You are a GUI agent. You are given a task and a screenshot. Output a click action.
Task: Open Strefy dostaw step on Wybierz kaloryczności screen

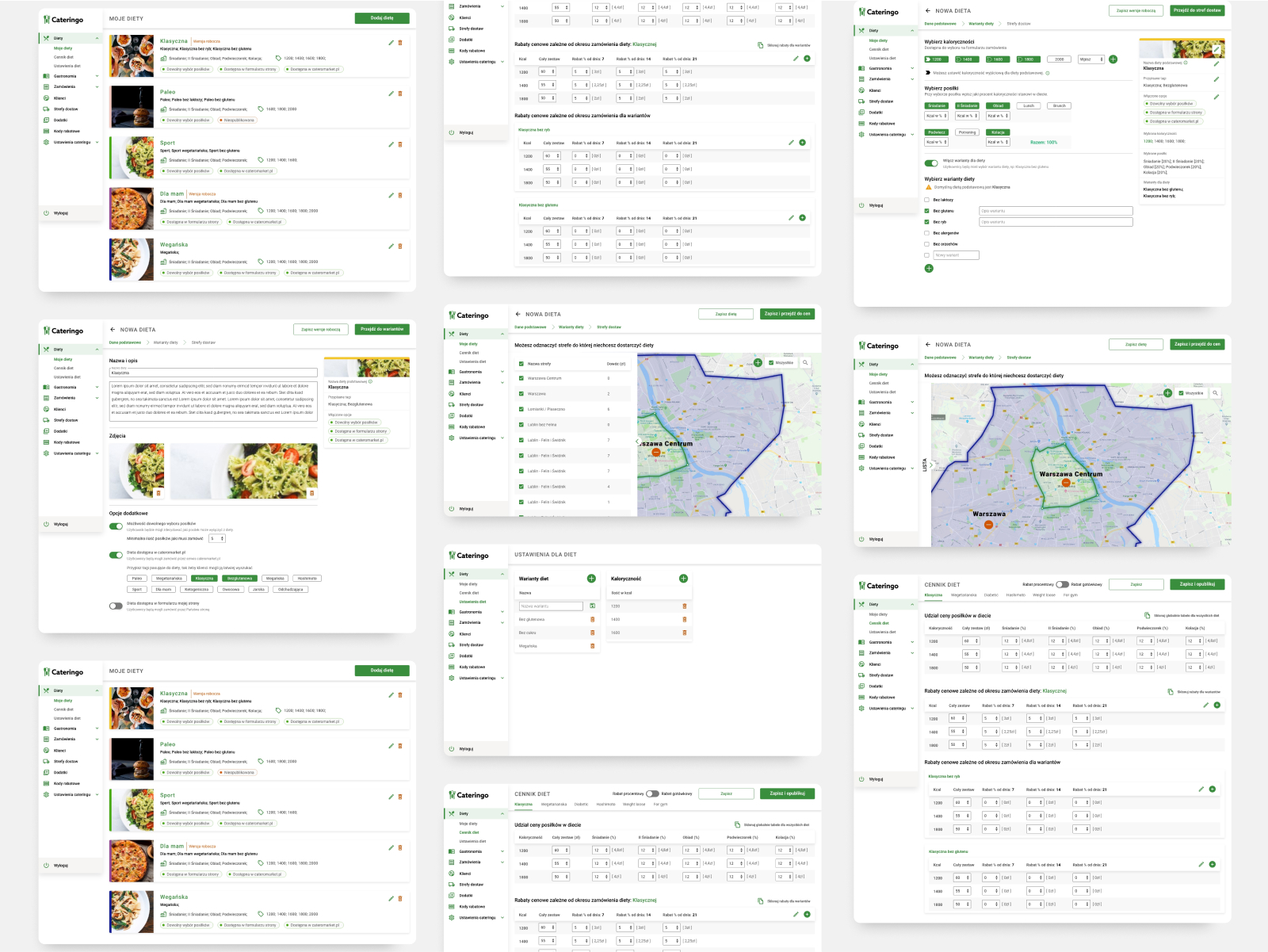[1018, 24]
